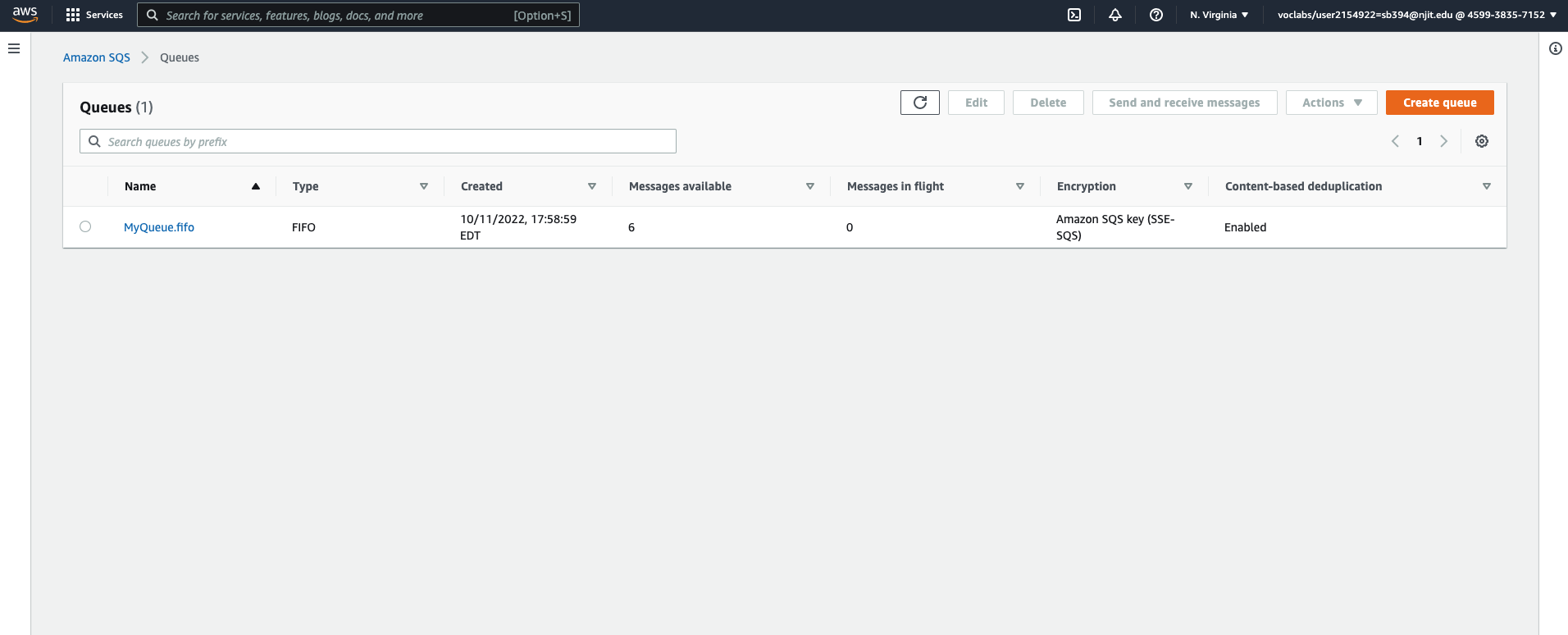Sort by Encryption column arrow

1188,186
